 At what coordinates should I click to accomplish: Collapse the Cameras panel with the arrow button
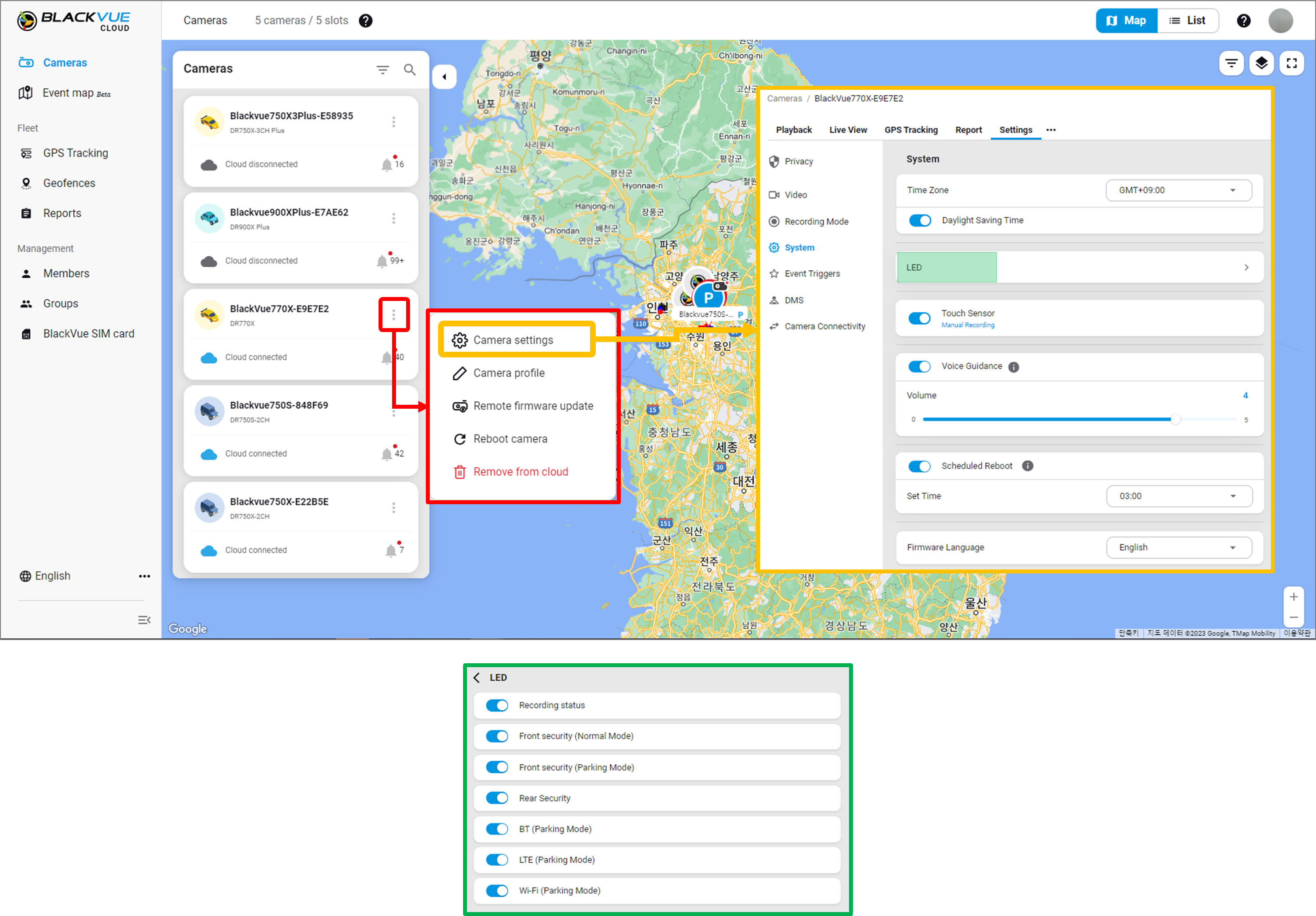(444, 77)
